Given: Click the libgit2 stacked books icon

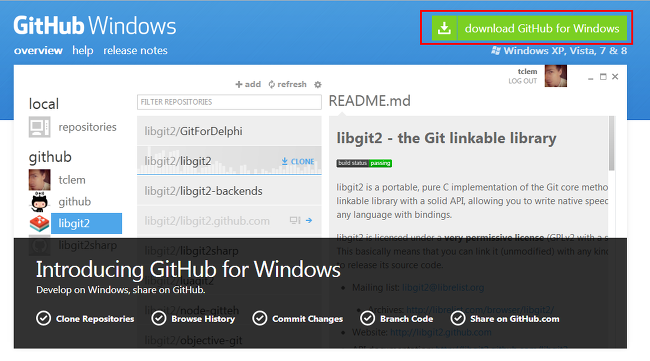Looking at the screenshot, I should click(39, 223).
